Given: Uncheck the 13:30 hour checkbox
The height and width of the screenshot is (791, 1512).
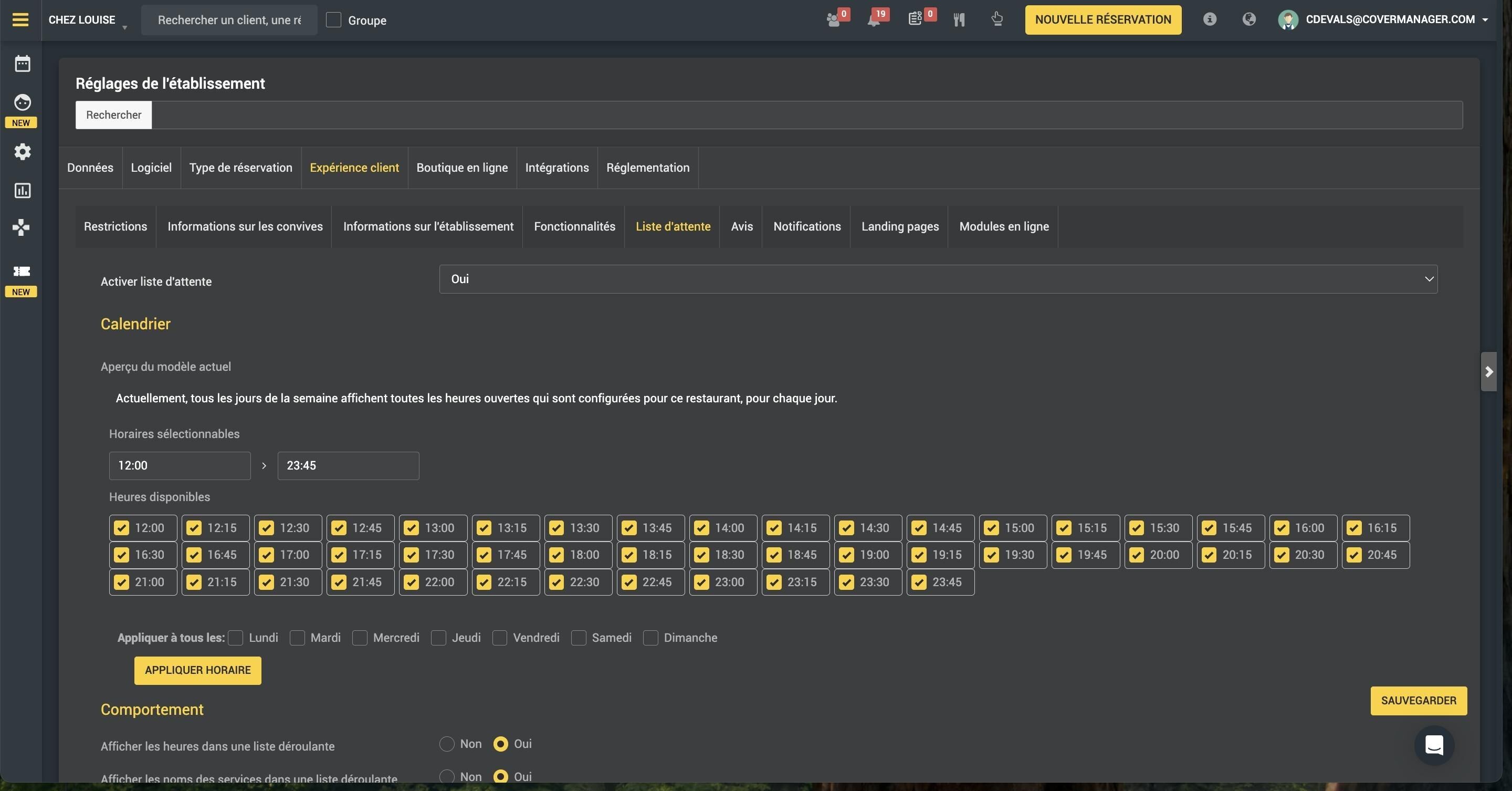Looking at the screenshot, I should click(x=556, y=528).
